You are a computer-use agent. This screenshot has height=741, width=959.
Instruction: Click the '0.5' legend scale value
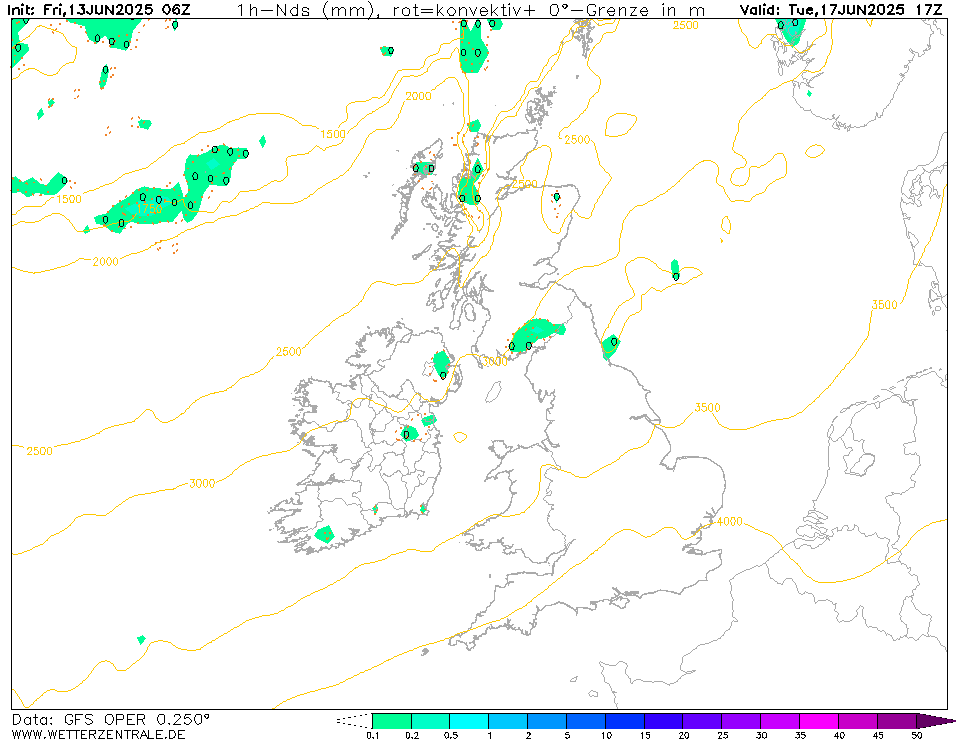pos(450,735)
